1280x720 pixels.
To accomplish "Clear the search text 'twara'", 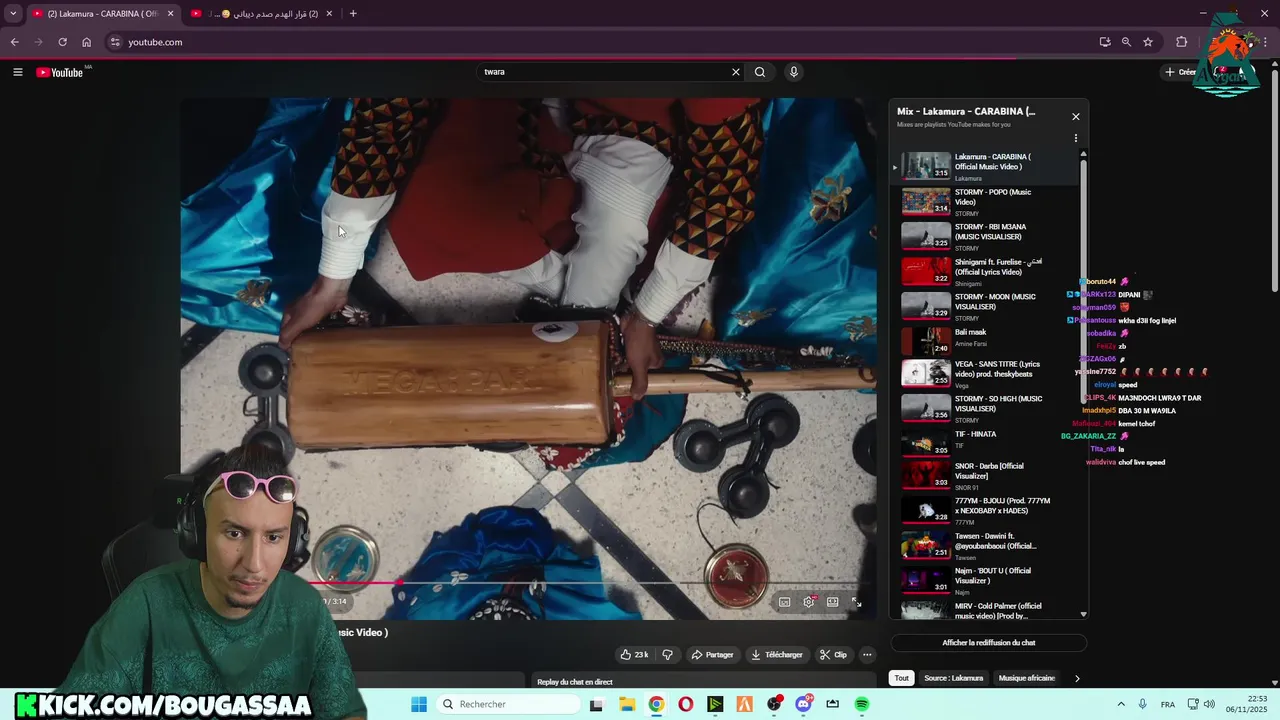I will [736, 72].
